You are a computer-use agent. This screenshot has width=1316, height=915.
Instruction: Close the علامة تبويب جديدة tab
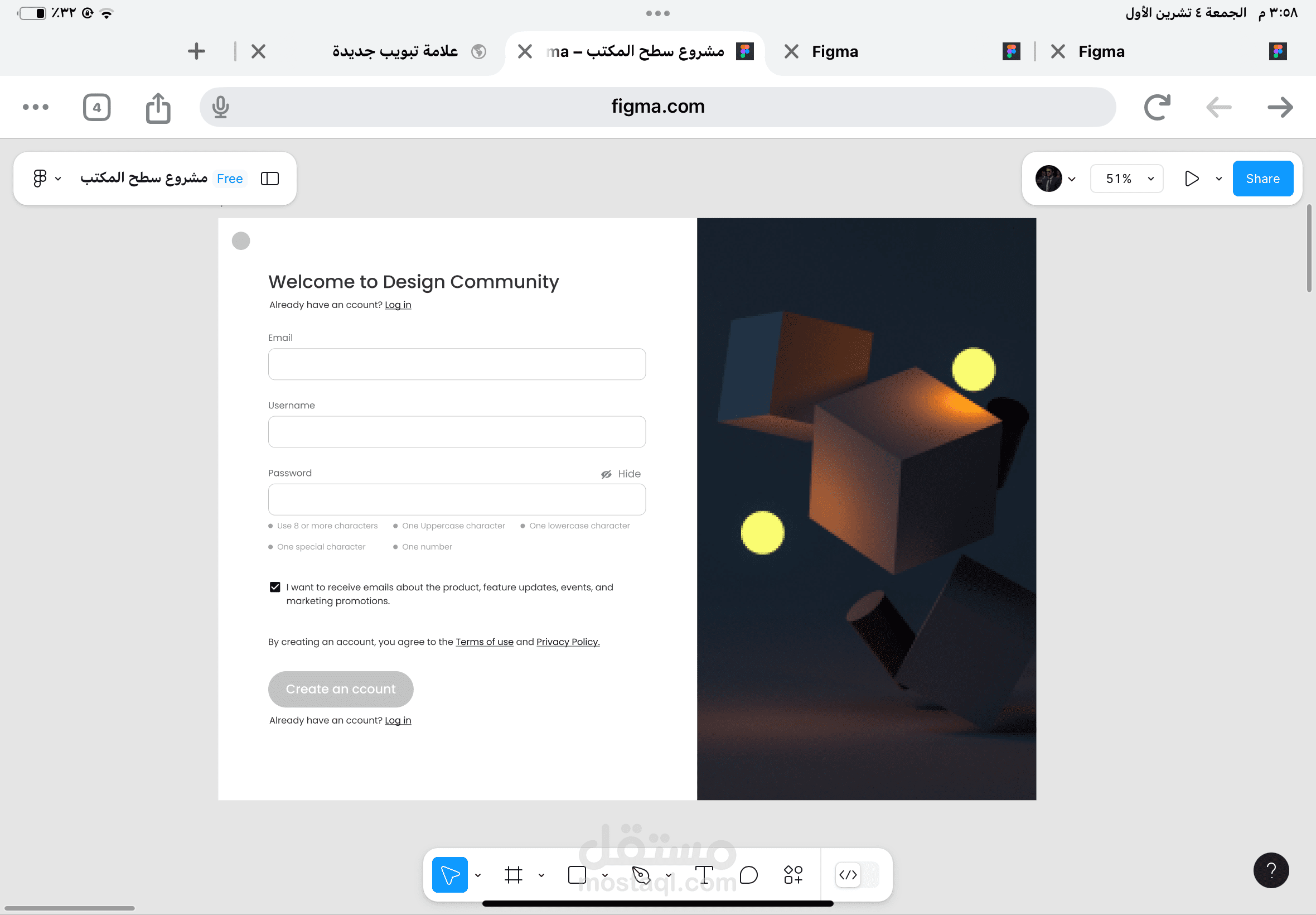[258, 51]
